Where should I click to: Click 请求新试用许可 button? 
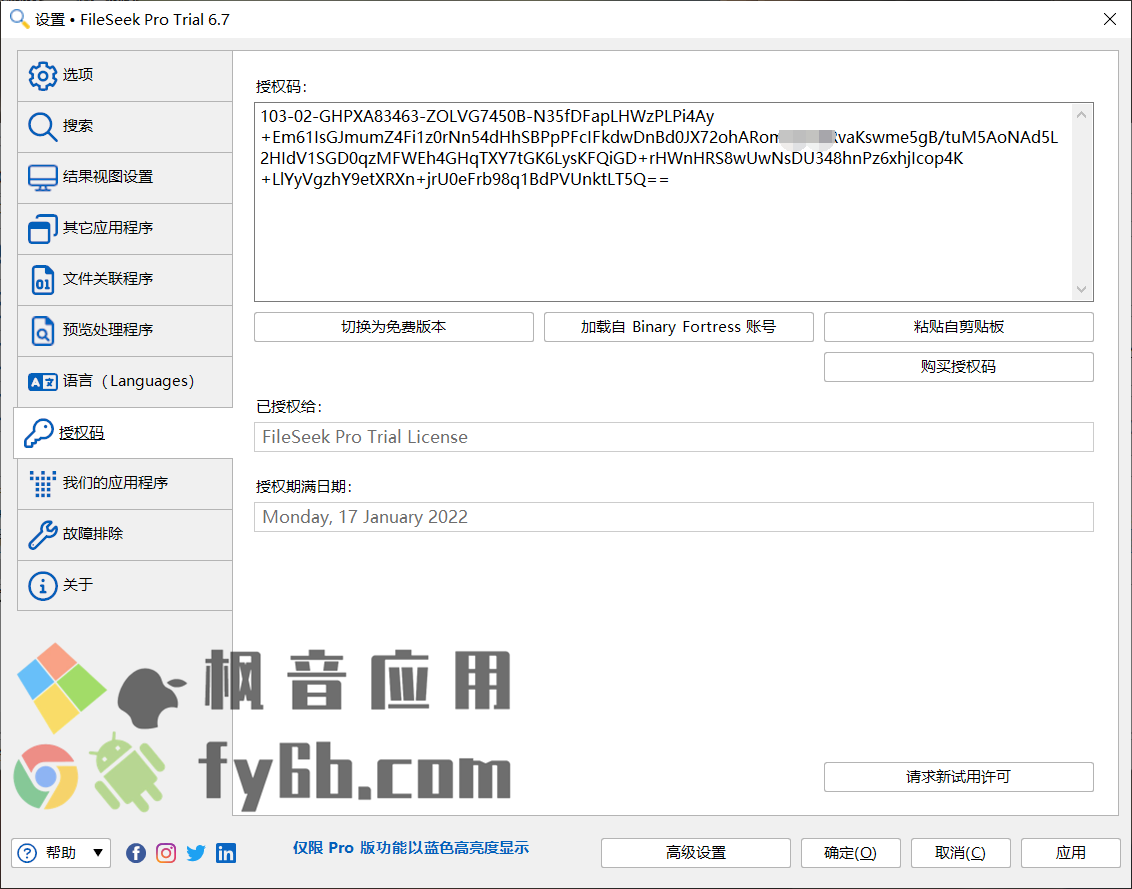point(959,777)
